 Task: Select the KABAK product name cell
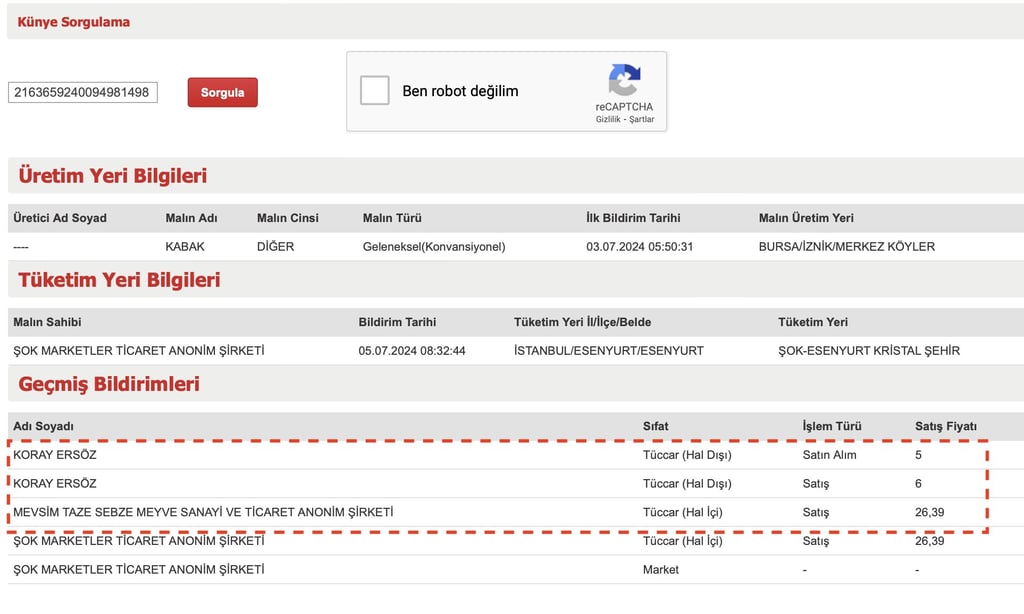click(x=185, y=247)
